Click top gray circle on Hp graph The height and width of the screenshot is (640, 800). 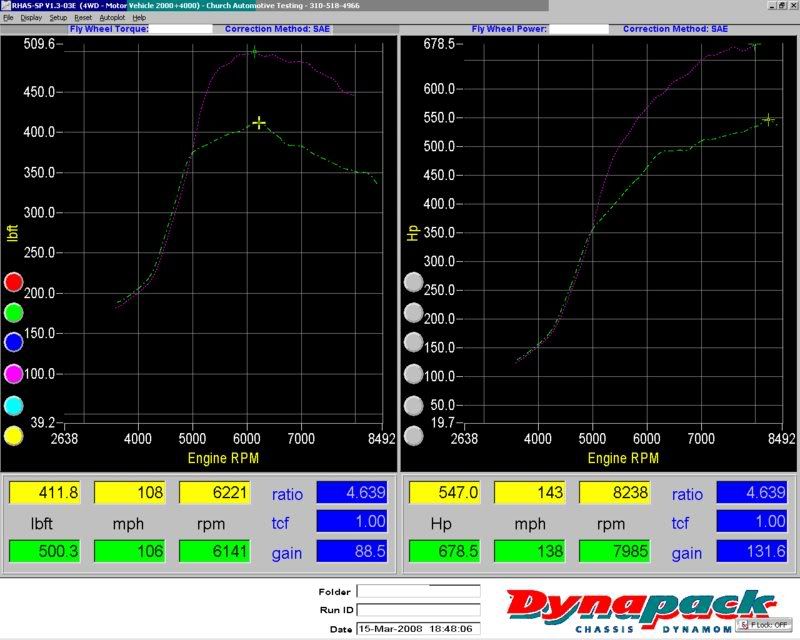click(413, 283)
